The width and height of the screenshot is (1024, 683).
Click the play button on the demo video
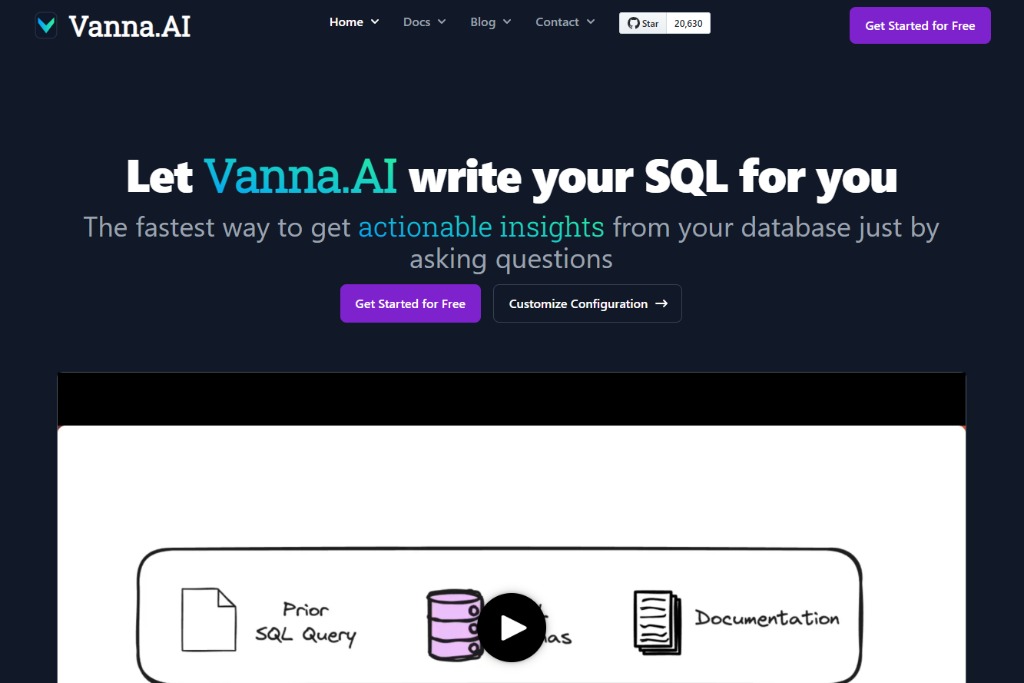pos(512,628)
